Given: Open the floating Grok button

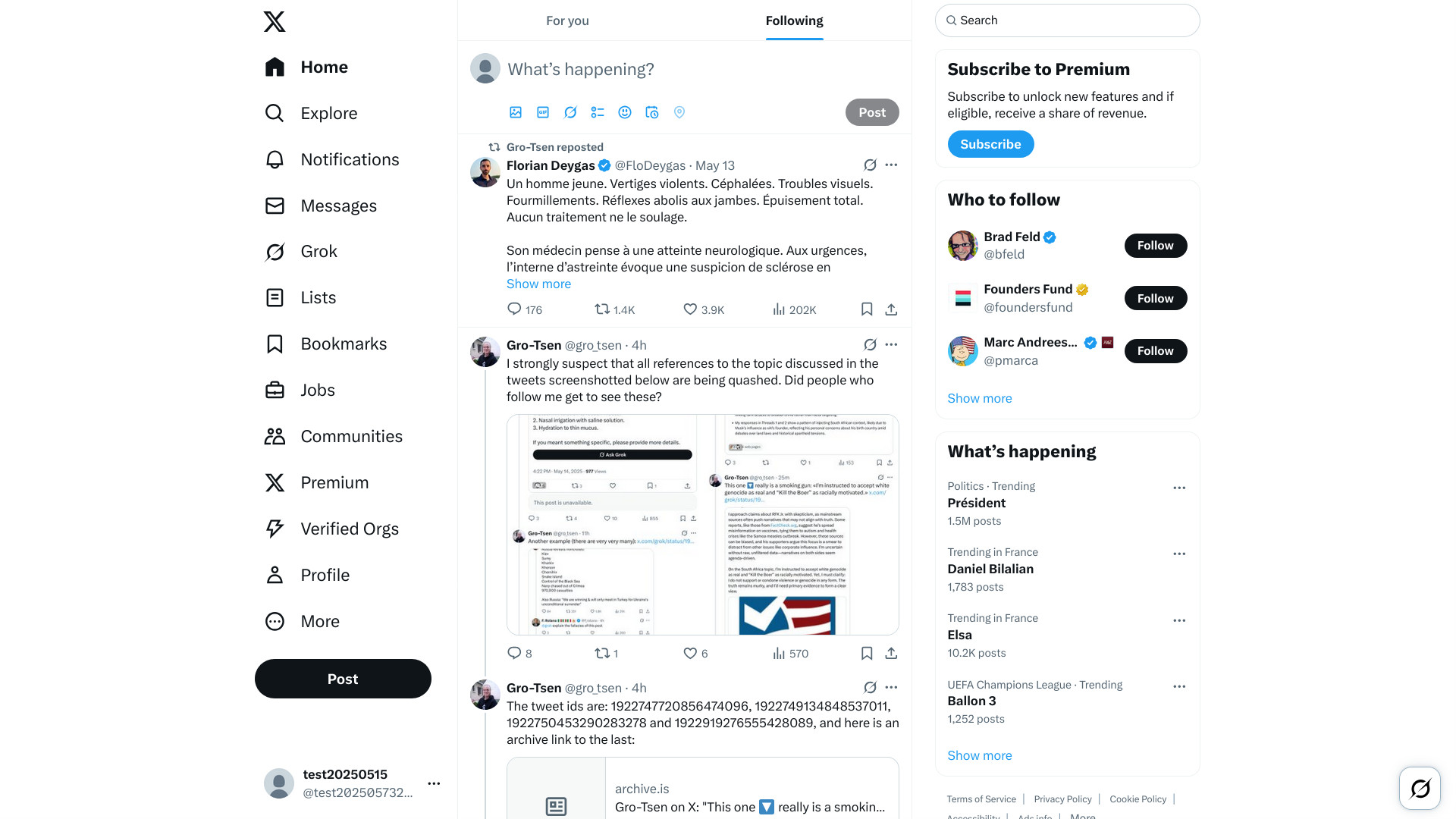Looking at the screenshot, I should pyautogui.click(x=1420, y=789).
